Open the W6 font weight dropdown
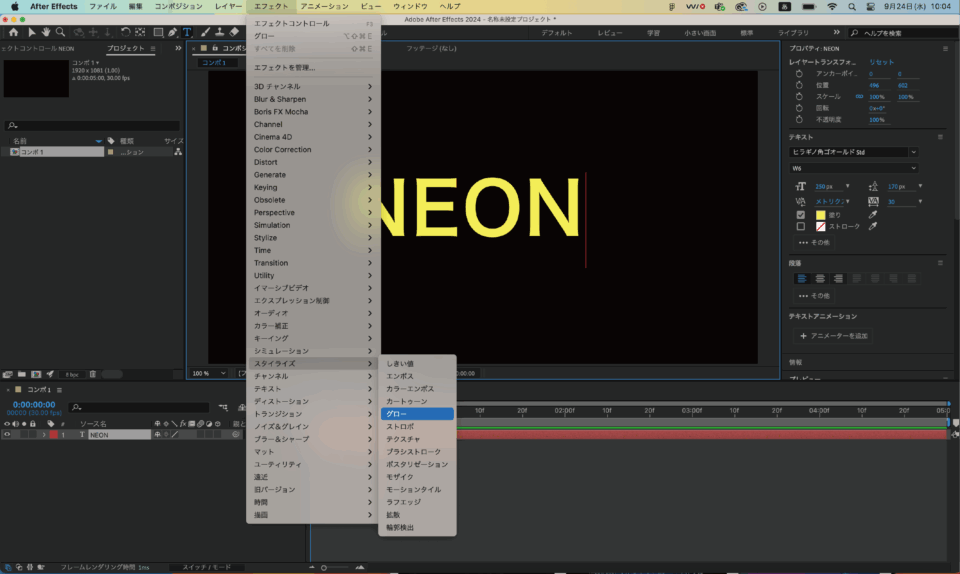The image size is (960, 574). click(x=853, y=168)
